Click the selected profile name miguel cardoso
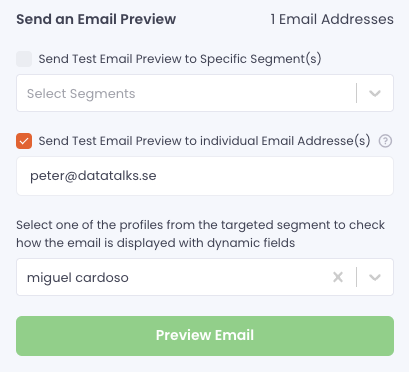409x372 pixels. point(78,278)
